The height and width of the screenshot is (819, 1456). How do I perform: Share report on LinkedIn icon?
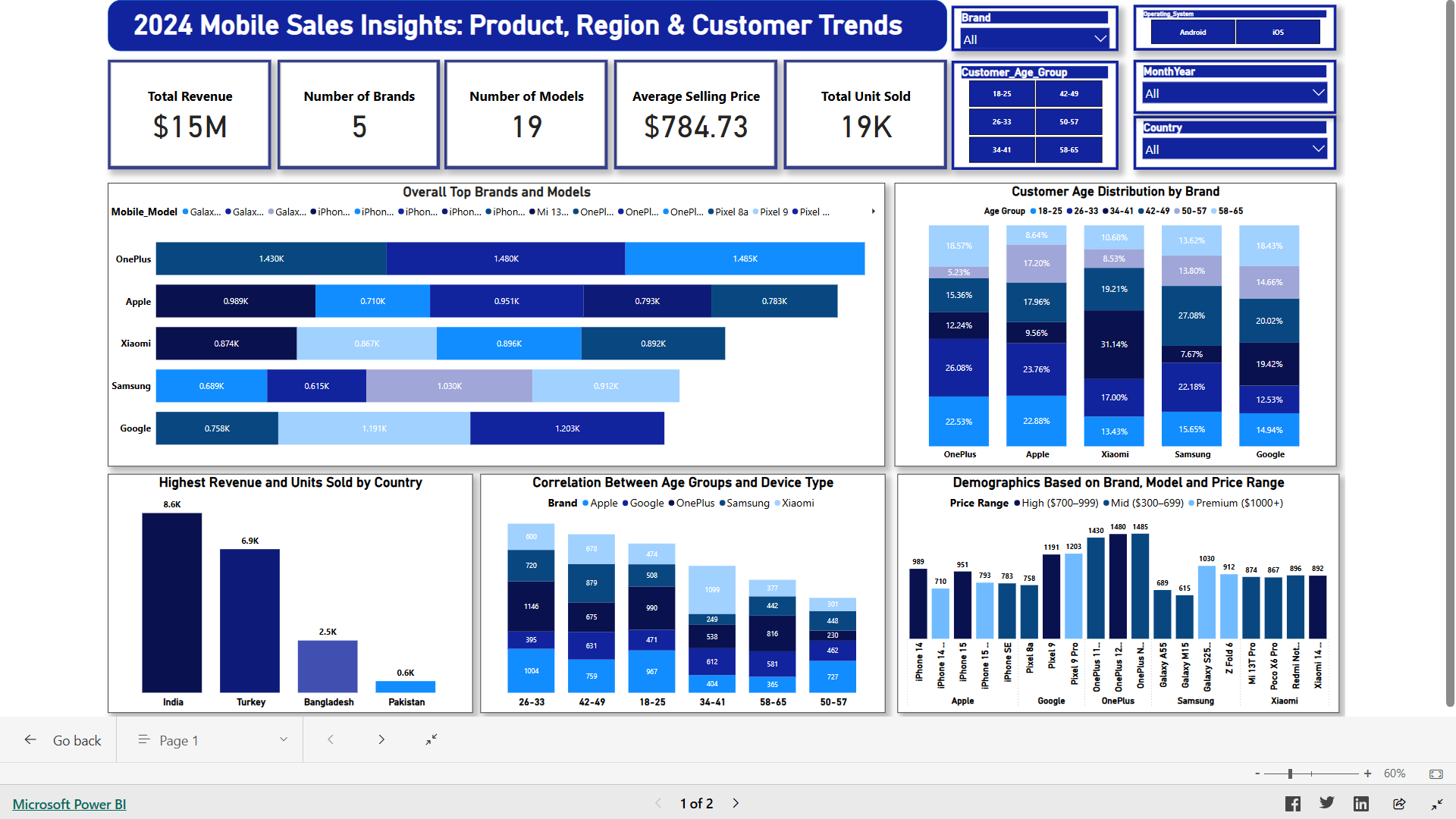point(1361,804)
